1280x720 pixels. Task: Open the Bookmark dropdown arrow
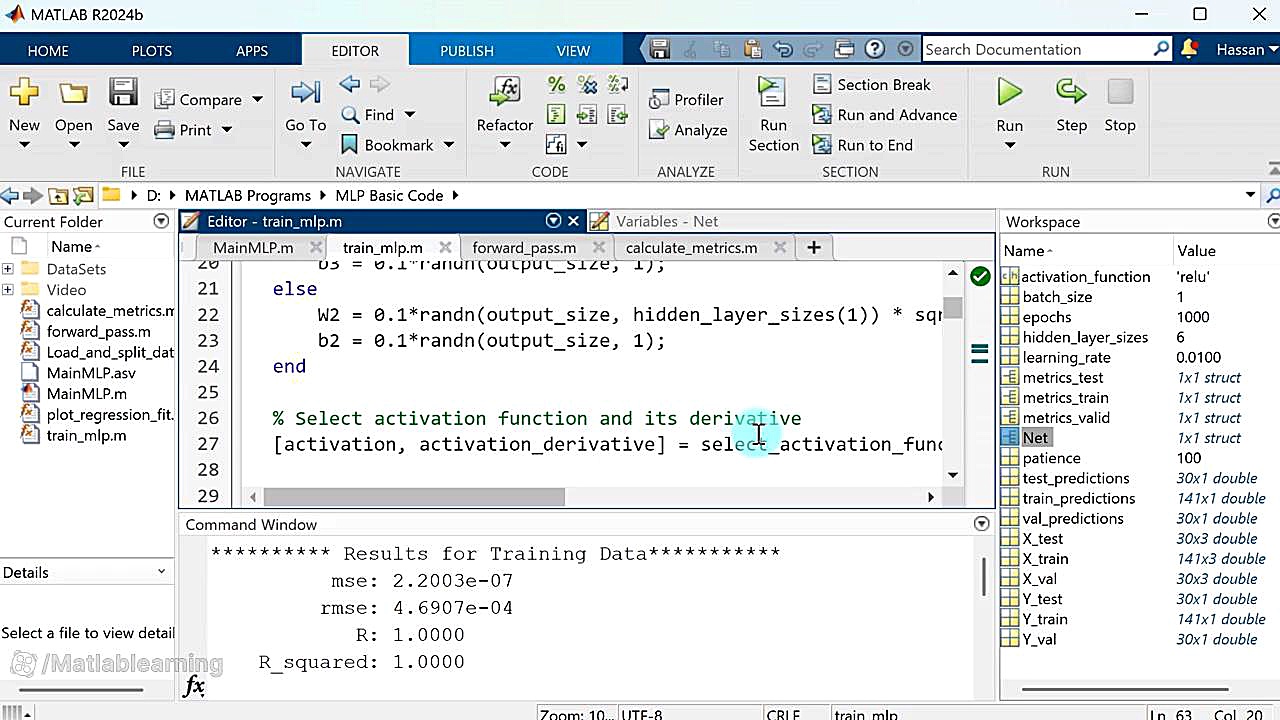[x=449, y=145]
